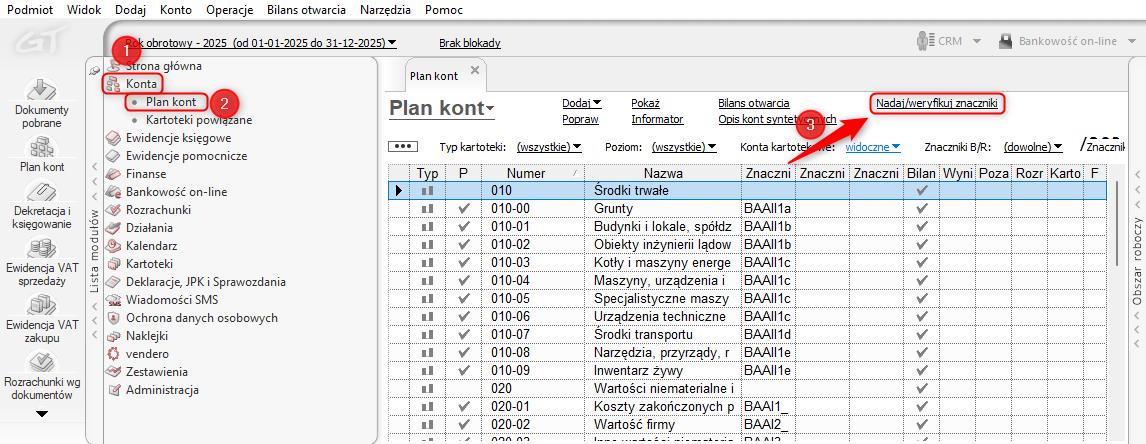
Task: Open Dekretacja i księgowanie icon
Action: (41, 194)
